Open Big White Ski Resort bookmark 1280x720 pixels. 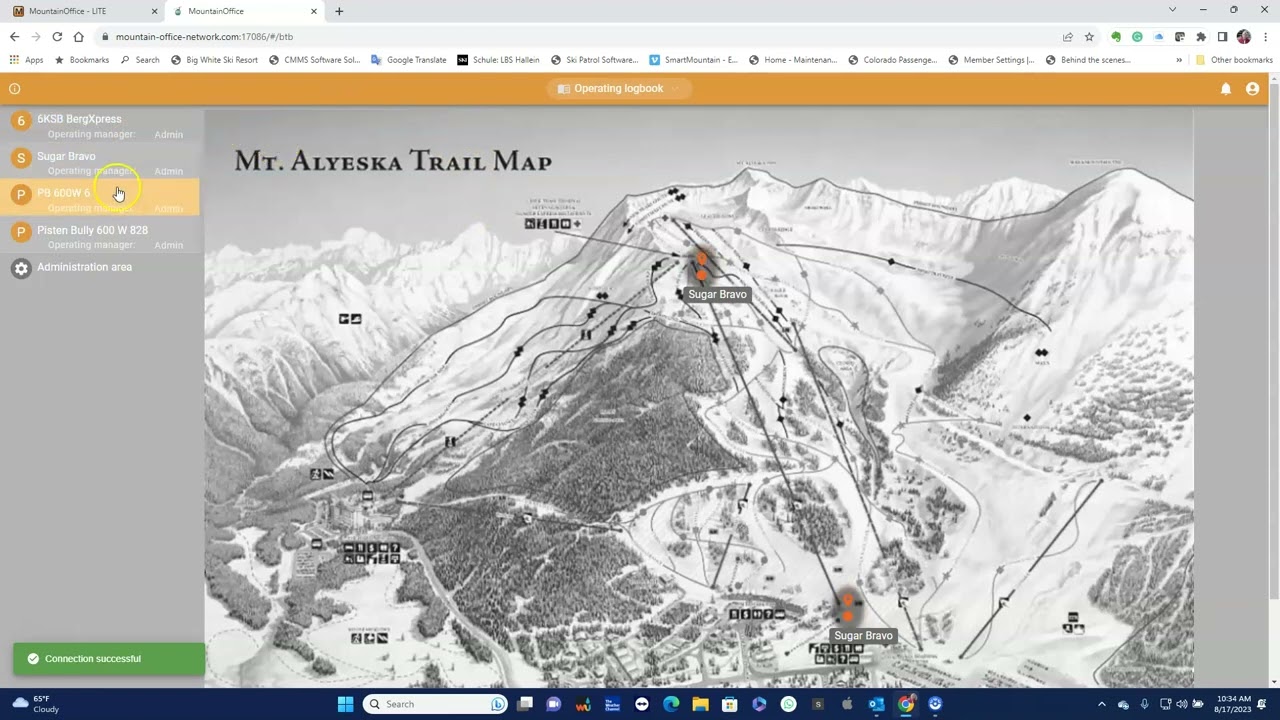214,60
